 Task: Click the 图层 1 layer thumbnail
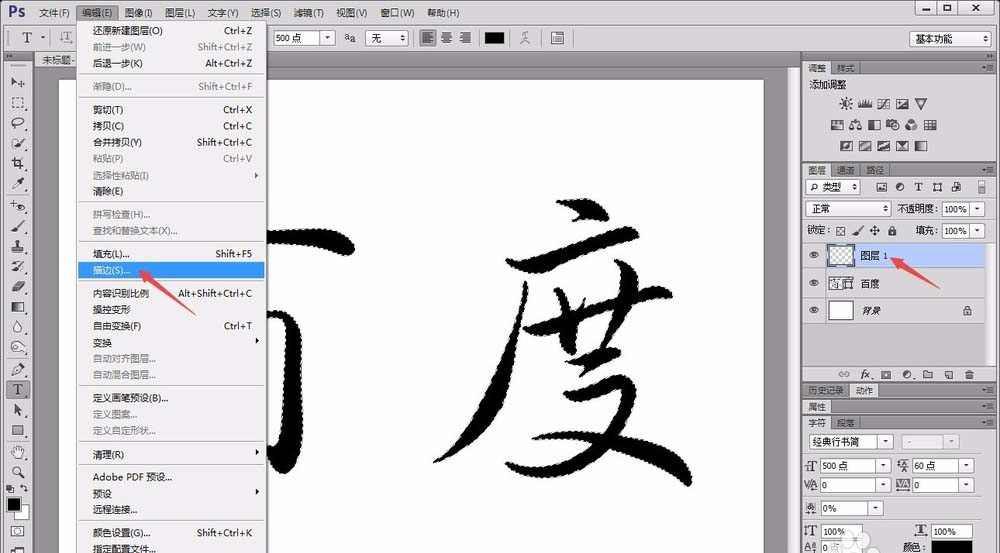841,255
